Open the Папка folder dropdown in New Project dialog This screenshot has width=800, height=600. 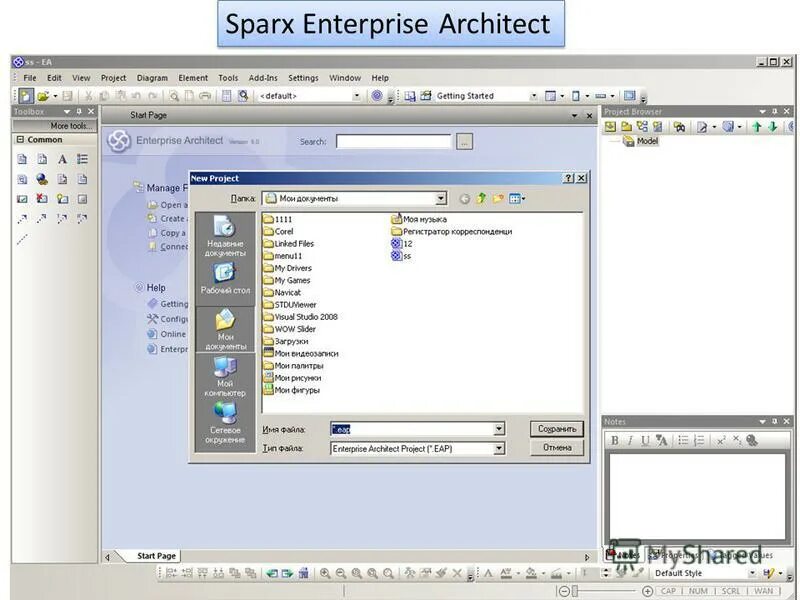tap(442, 198)
